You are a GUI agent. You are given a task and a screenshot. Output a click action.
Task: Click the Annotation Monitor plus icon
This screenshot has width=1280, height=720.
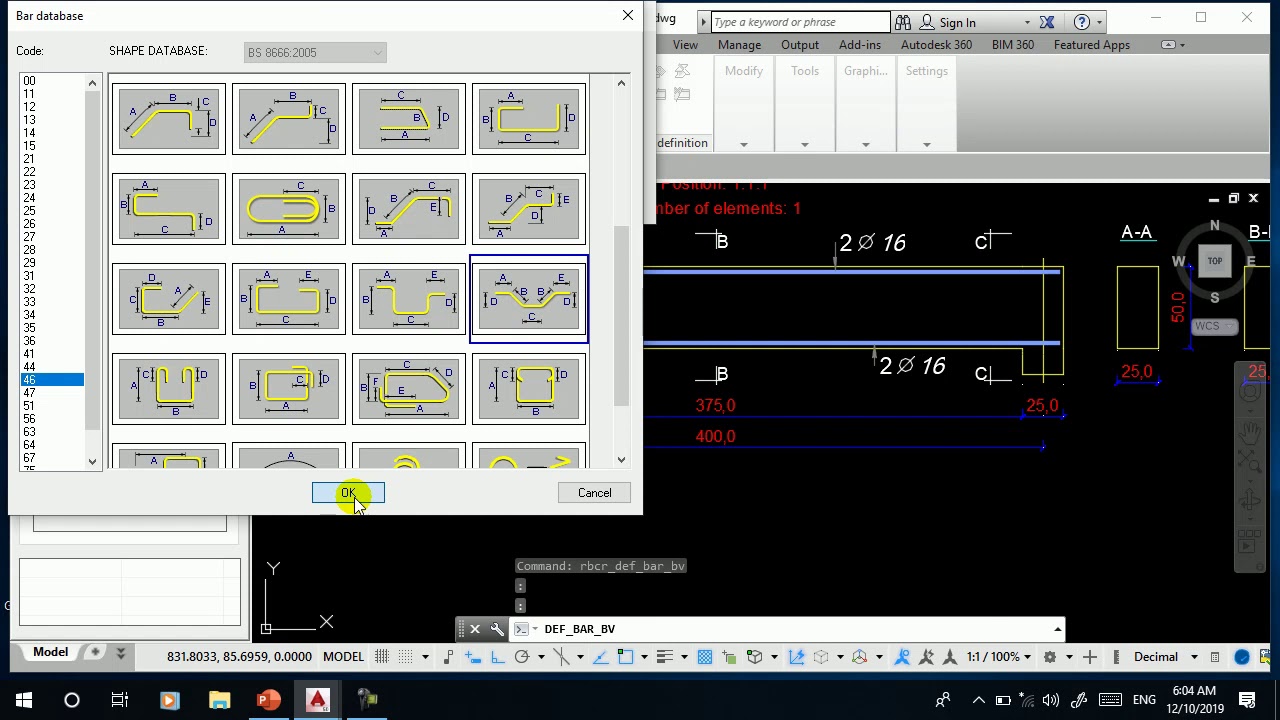tap(1090, 657)
